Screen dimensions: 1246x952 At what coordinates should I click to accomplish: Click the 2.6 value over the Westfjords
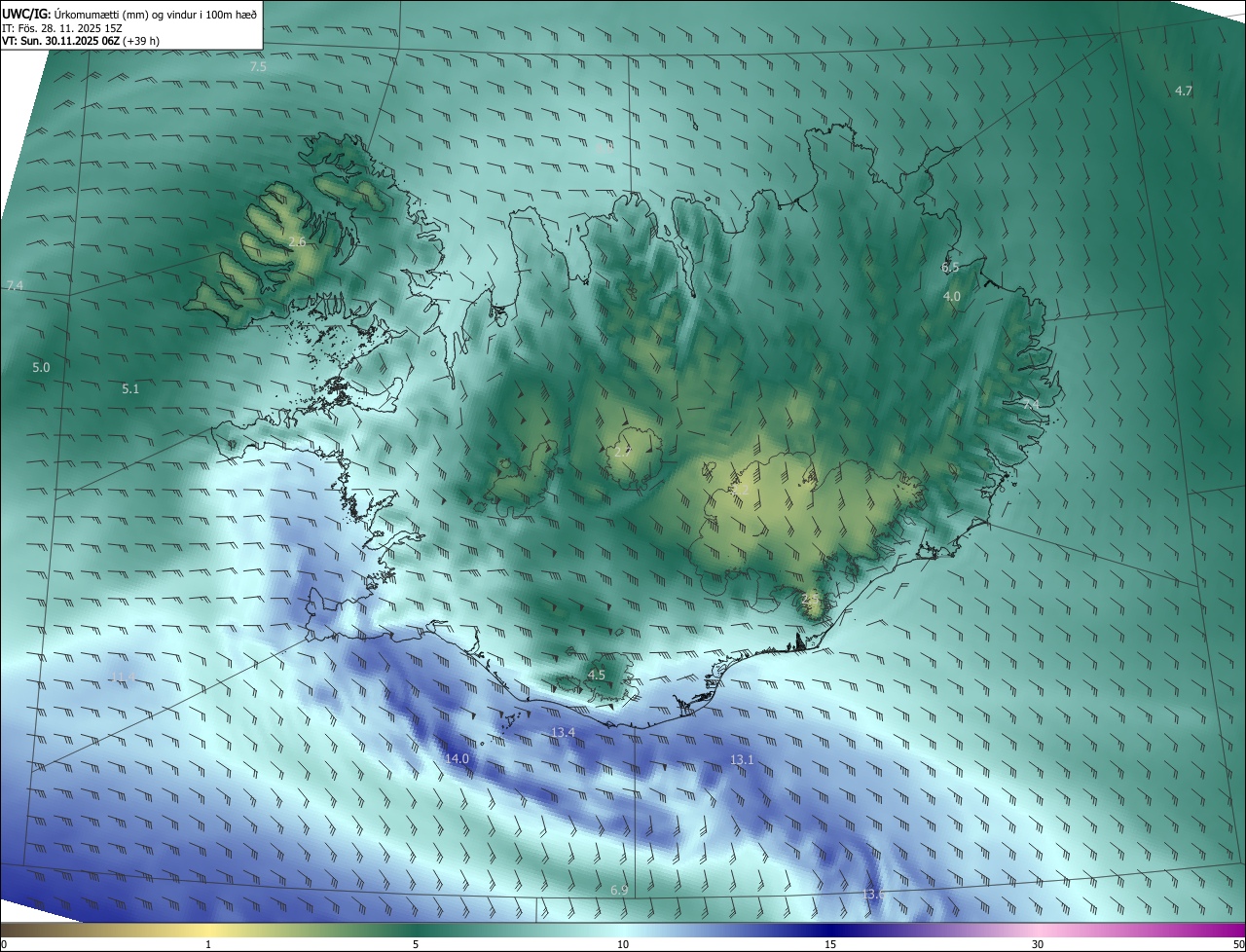(297, 241)
